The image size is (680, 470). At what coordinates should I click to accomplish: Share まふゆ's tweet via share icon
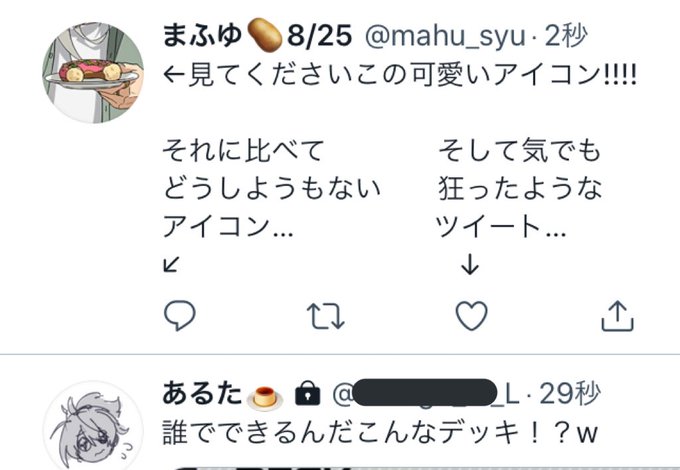[618, 316]
